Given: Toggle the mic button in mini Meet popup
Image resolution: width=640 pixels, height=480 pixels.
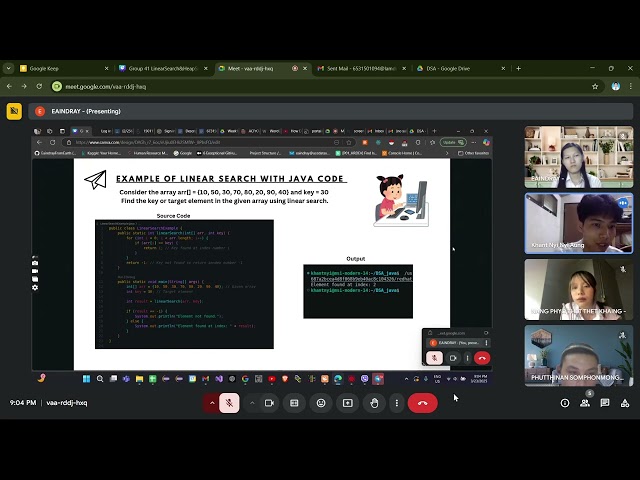Looking at the screenshot, I should (434, 358).
